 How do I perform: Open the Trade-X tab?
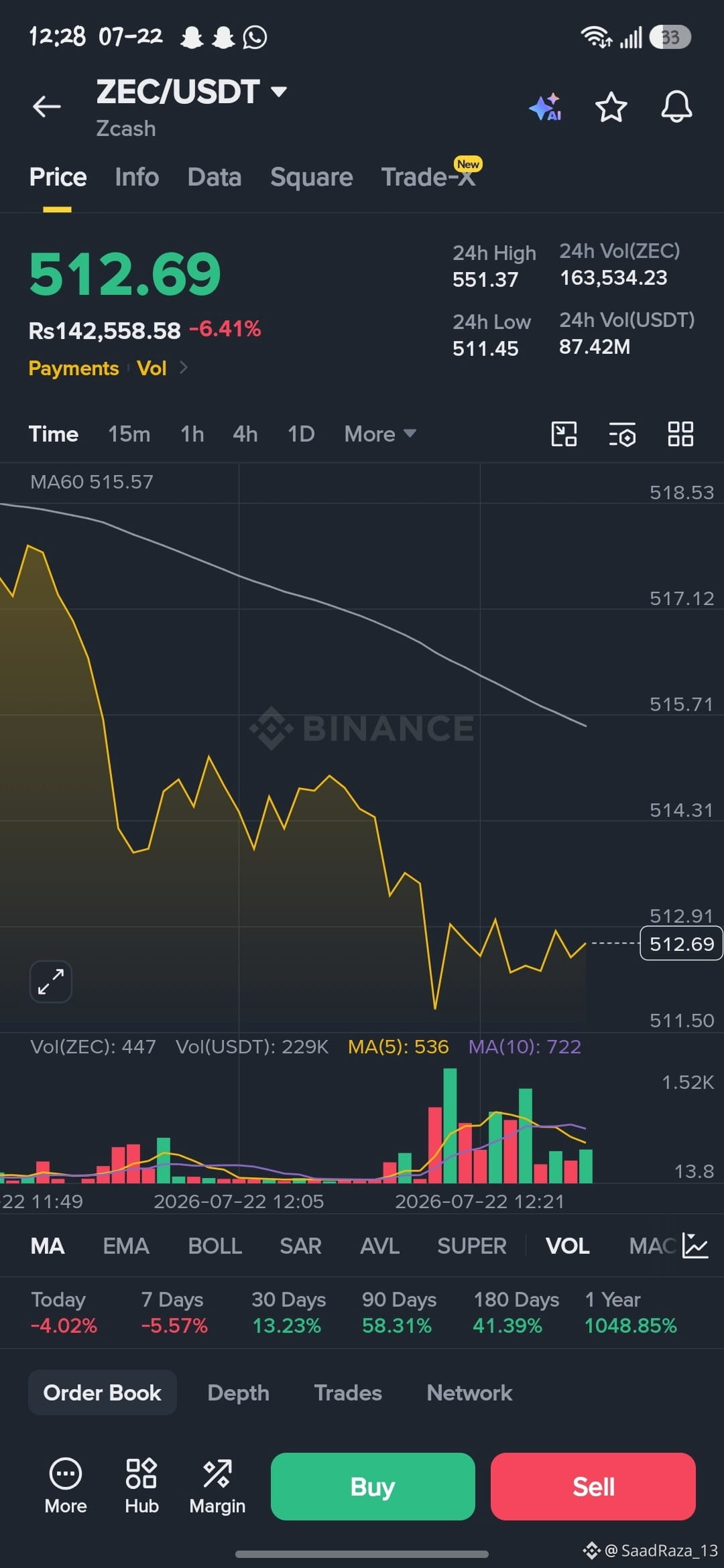click(x=428, y=177)
